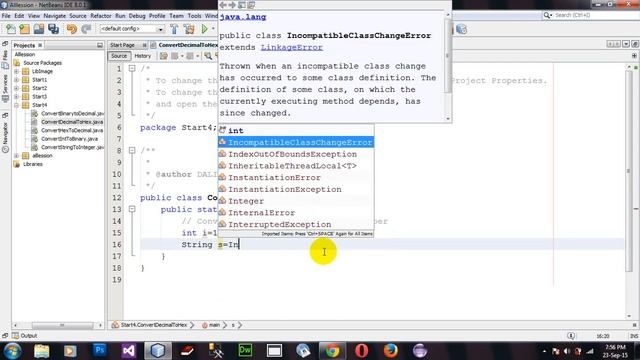Open the Navigate menu
The height and width of the screenshot is (360, 640).
[54, 16]
